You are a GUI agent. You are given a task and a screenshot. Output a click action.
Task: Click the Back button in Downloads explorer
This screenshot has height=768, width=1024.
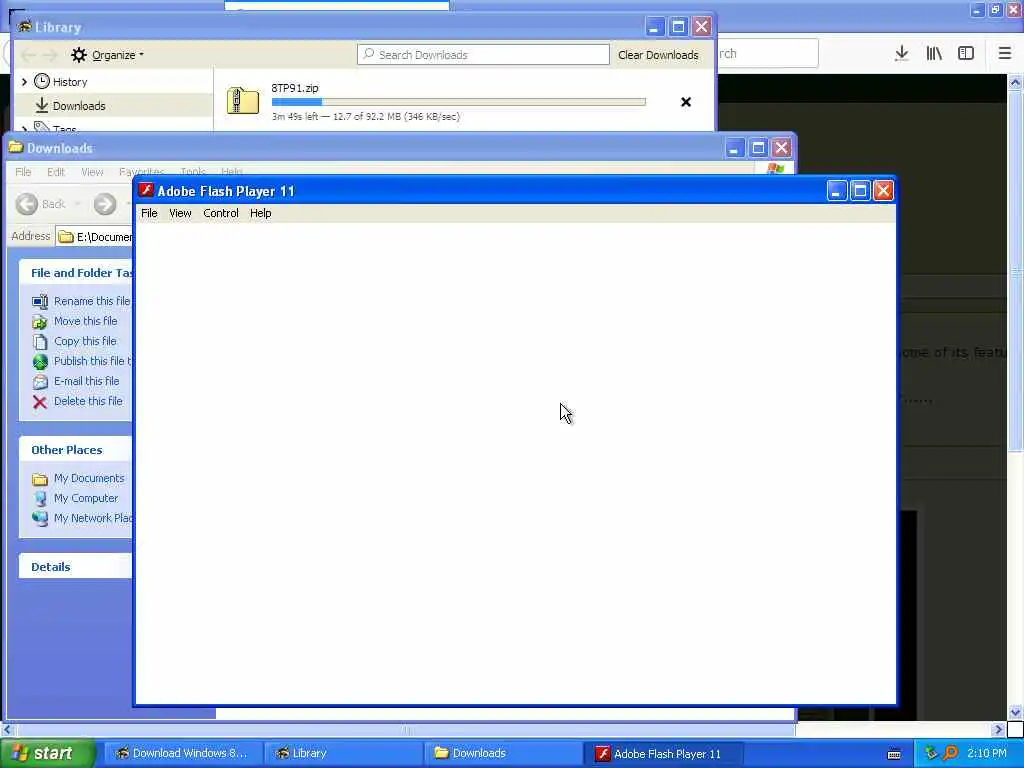(x=41, y=204)
